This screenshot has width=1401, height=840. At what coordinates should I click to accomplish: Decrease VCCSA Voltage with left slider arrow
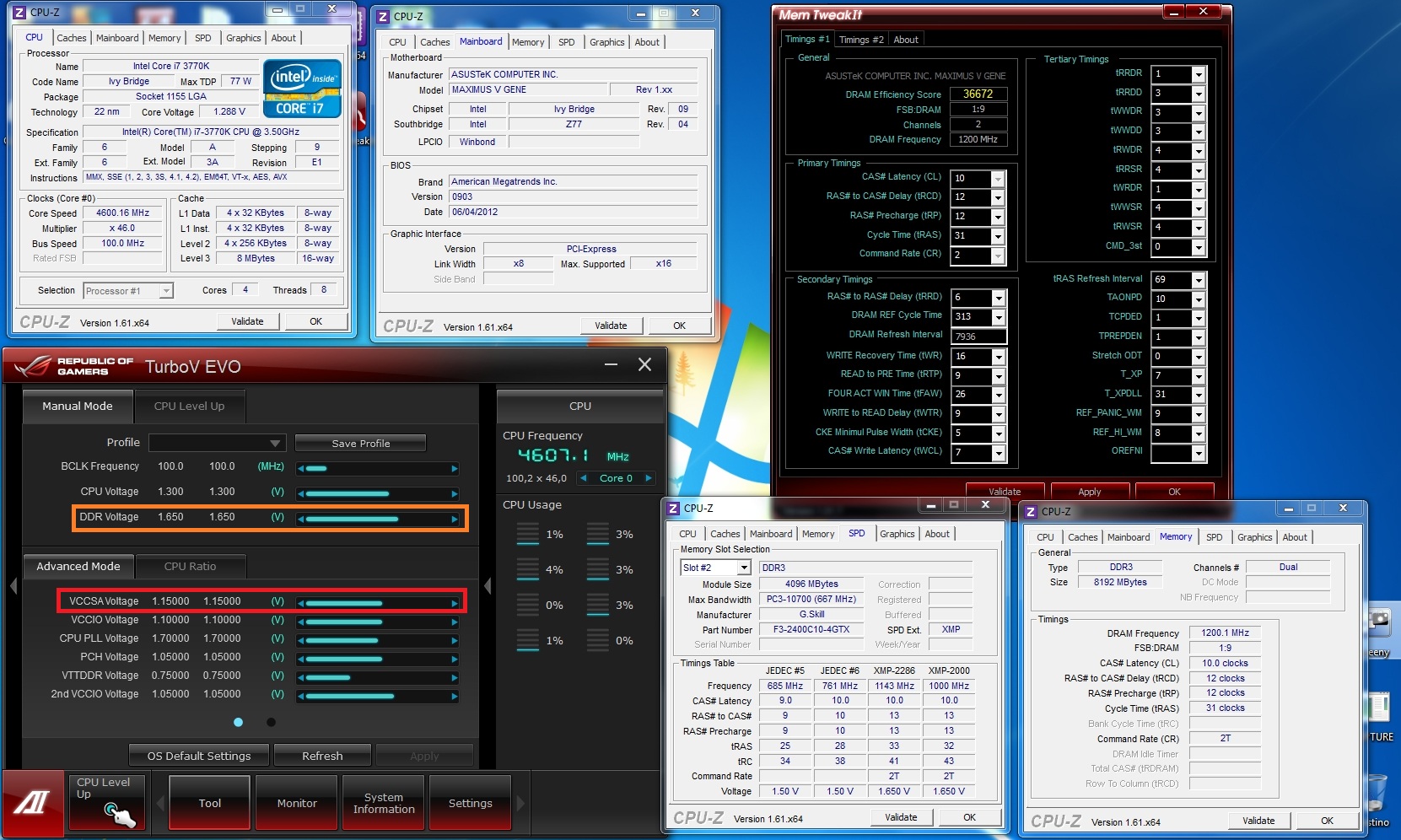pos(300,603)
